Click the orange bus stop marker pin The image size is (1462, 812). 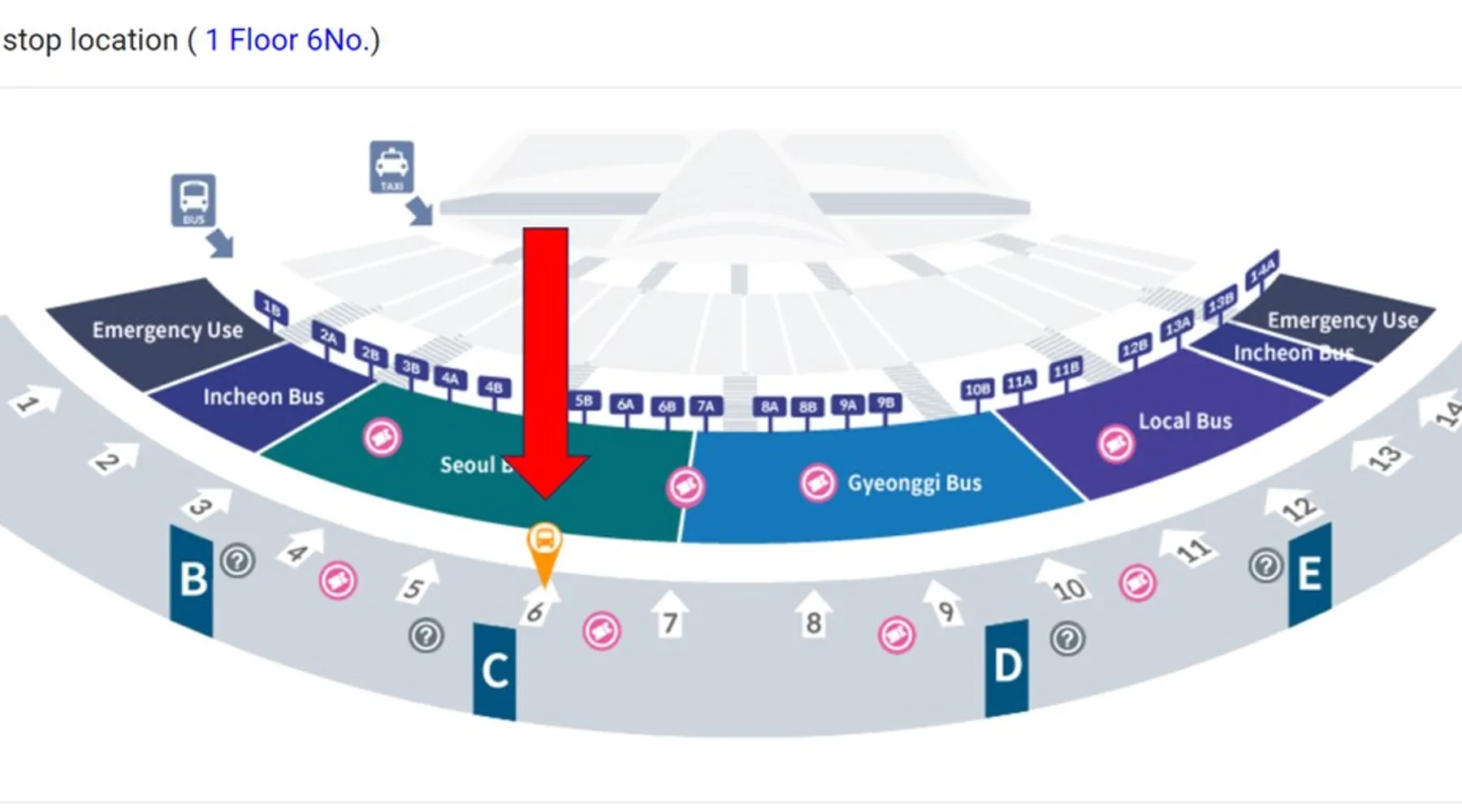[544, 554]
